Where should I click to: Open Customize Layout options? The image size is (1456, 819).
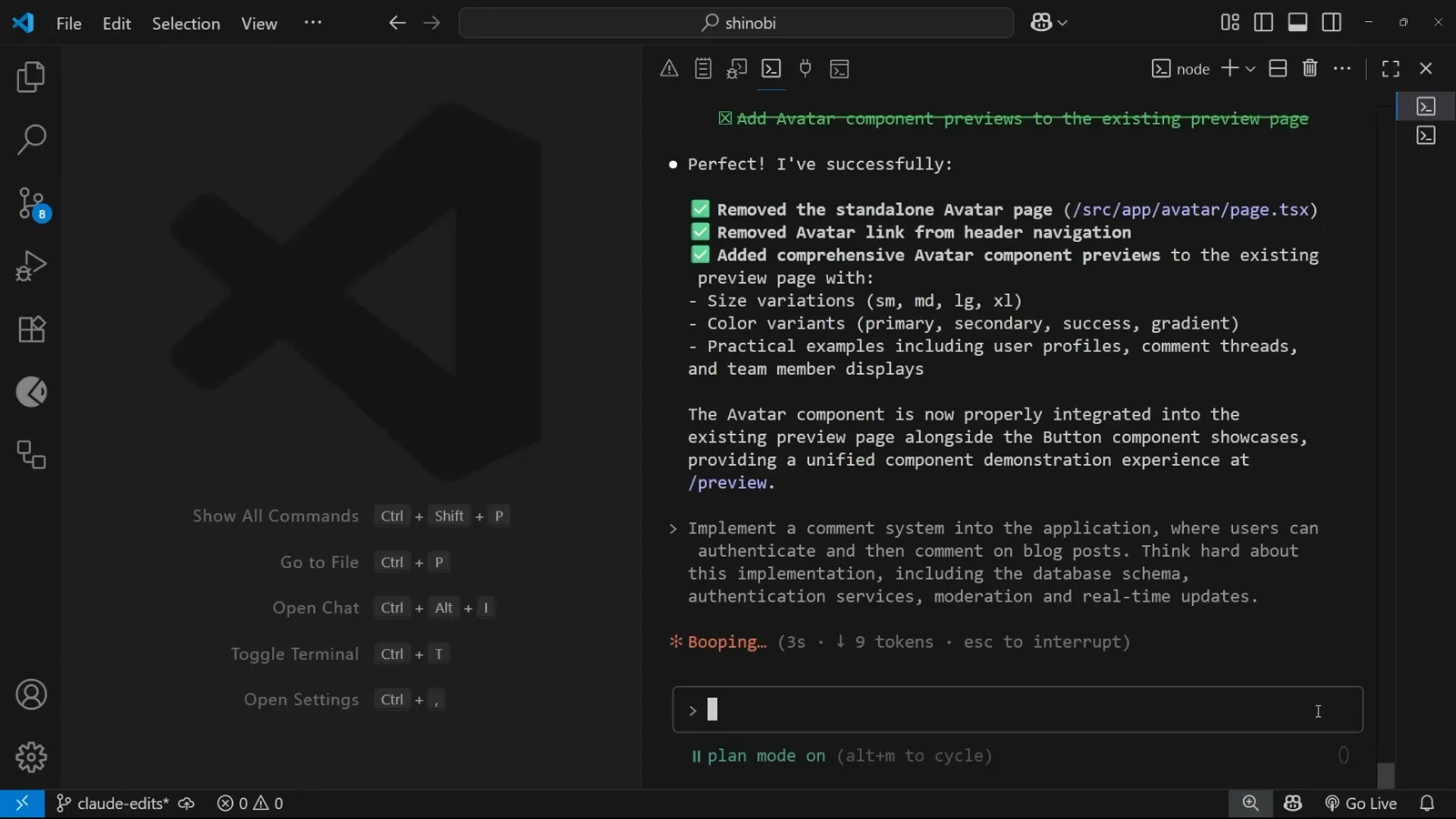[x=1229, y=23]
